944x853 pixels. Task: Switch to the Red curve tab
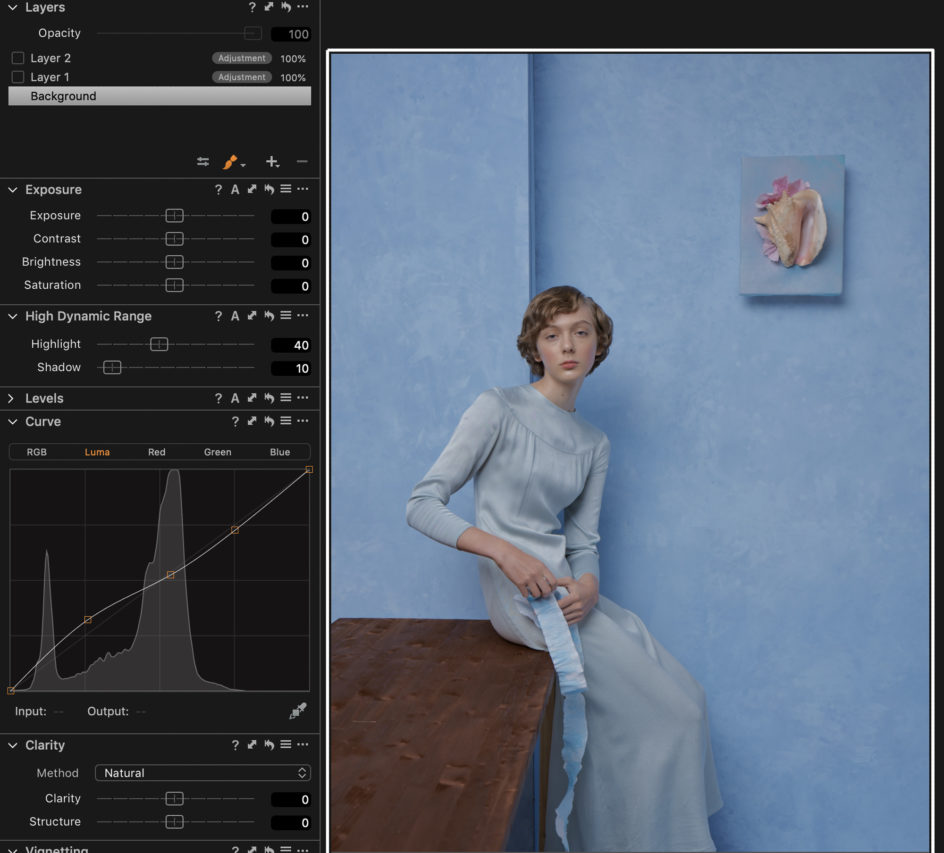pyautogui.click(x=157, y=452)
